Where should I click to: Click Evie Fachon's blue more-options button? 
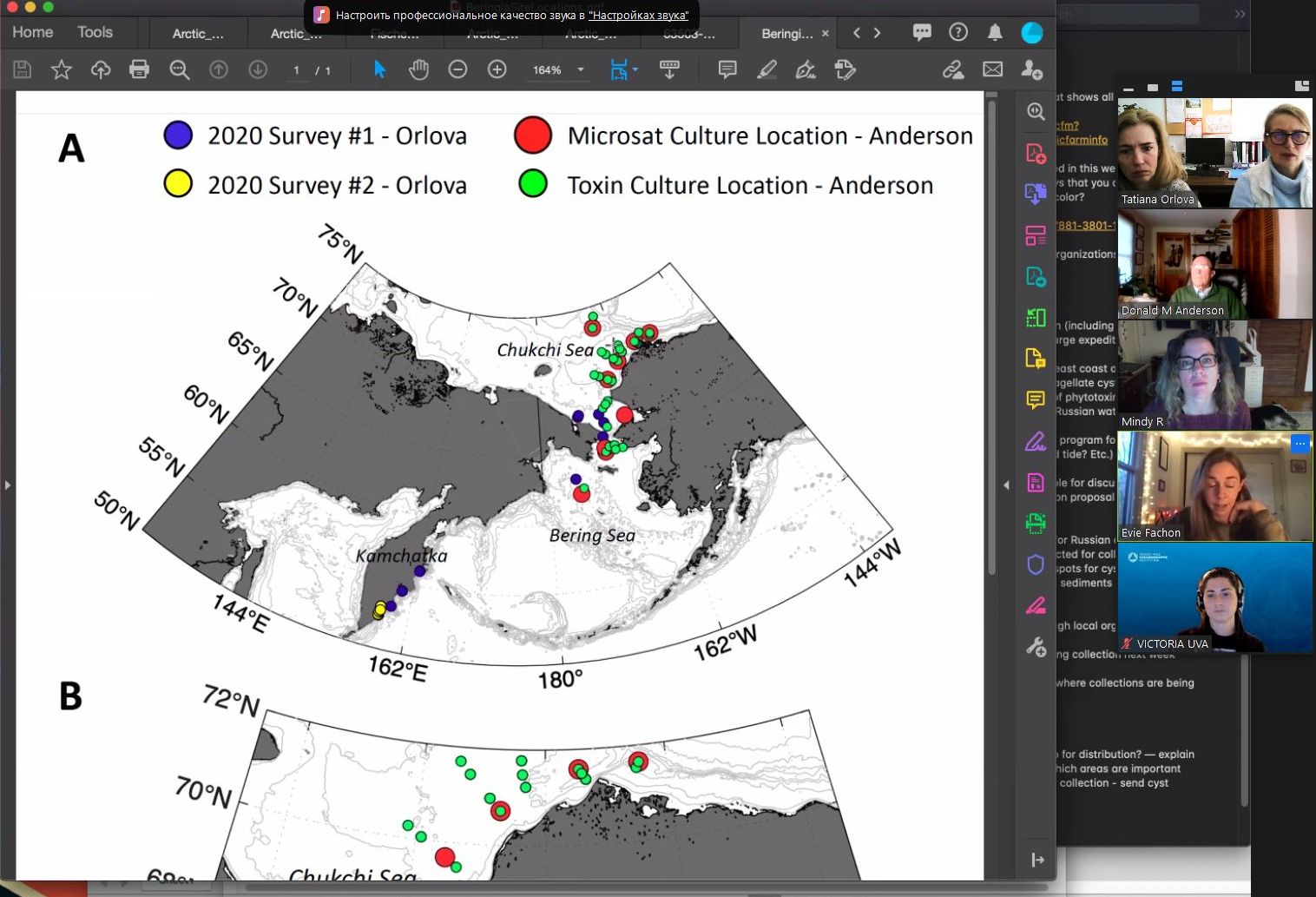(x=1300, y=444)
